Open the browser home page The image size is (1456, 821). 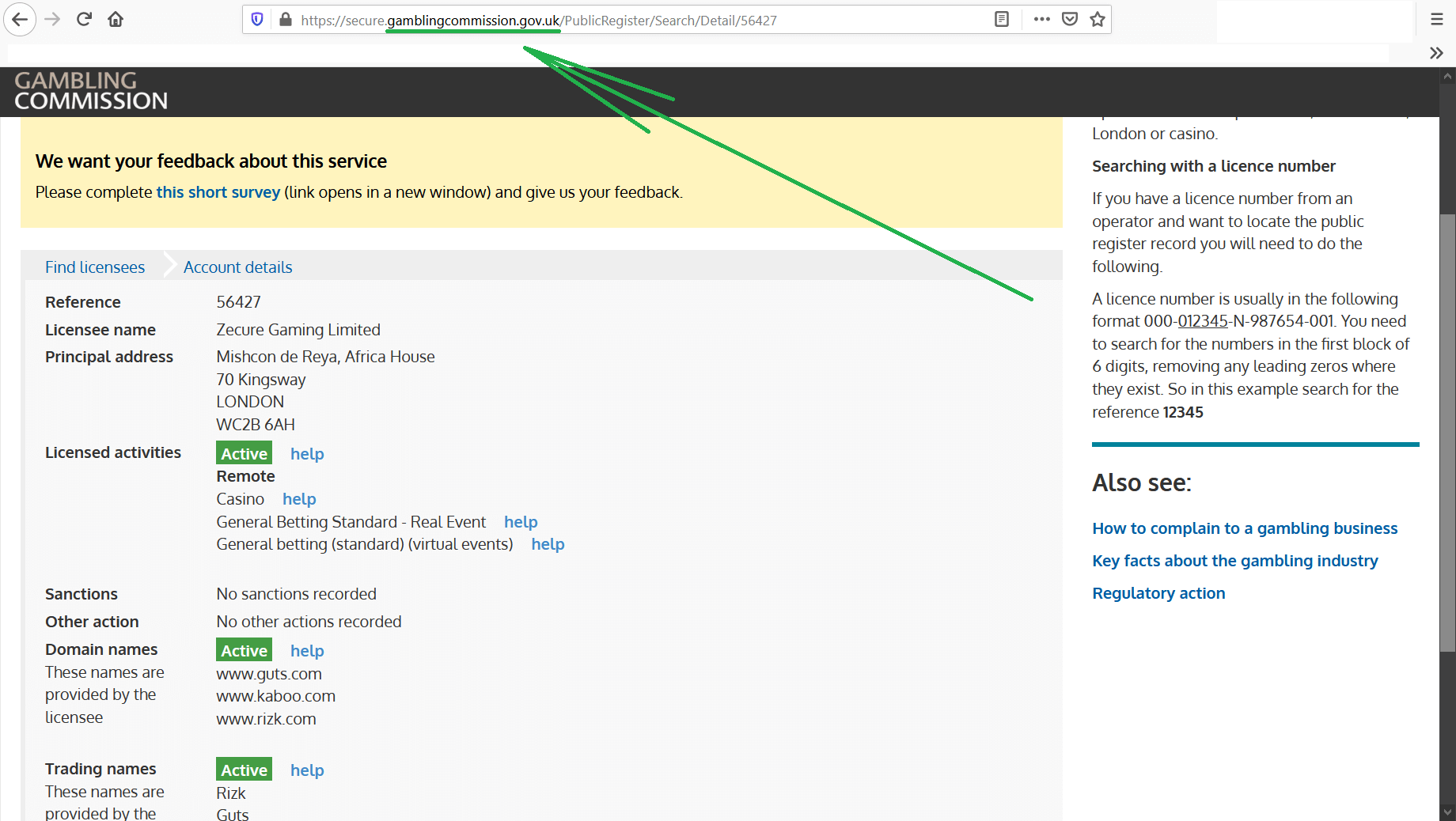[116, 20]
